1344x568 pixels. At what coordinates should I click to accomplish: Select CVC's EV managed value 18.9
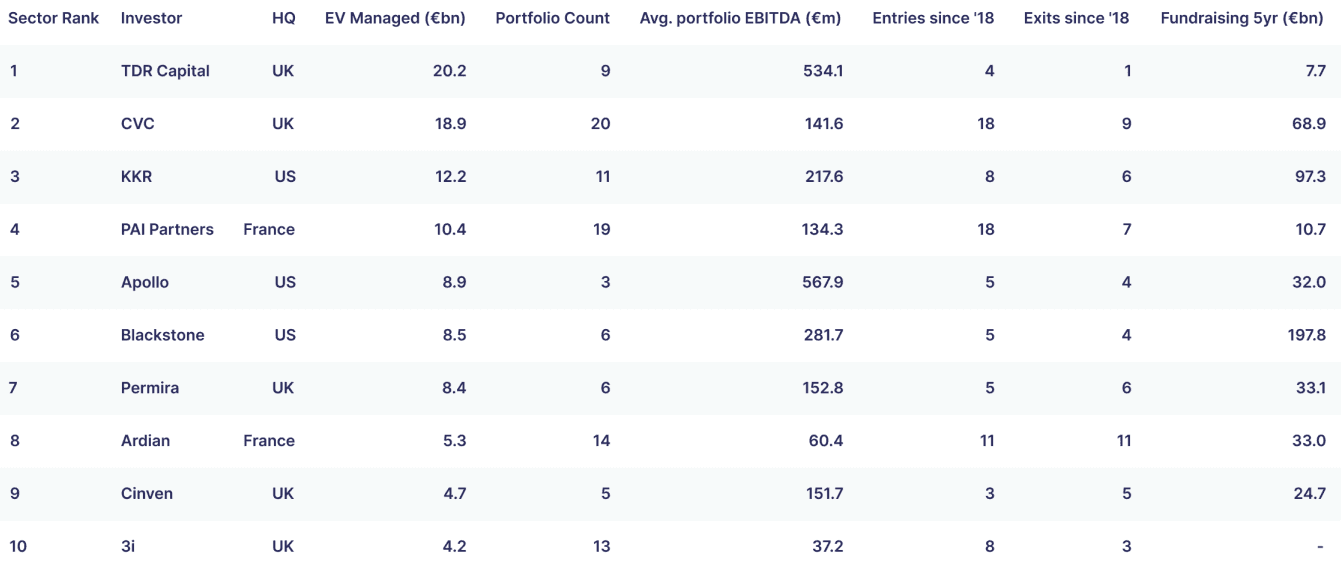(x=451, y=124)
